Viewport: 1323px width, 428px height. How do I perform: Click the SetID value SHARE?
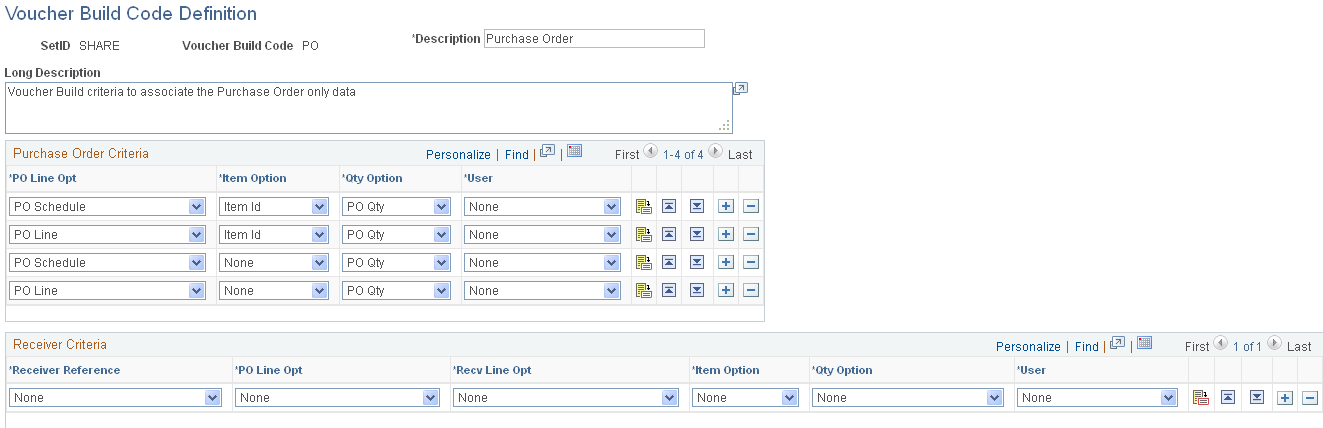pos(99,46)
